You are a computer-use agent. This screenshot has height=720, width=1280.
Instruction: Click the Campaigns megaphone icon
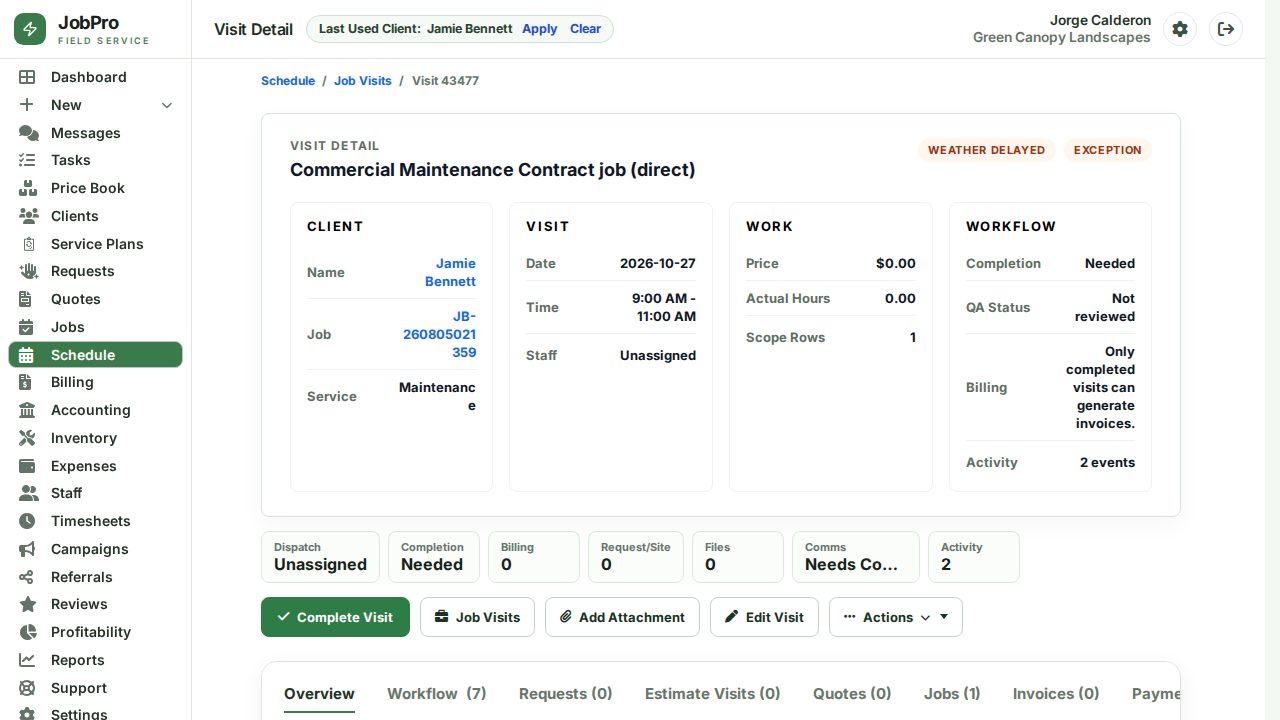[x=27, y=549]
